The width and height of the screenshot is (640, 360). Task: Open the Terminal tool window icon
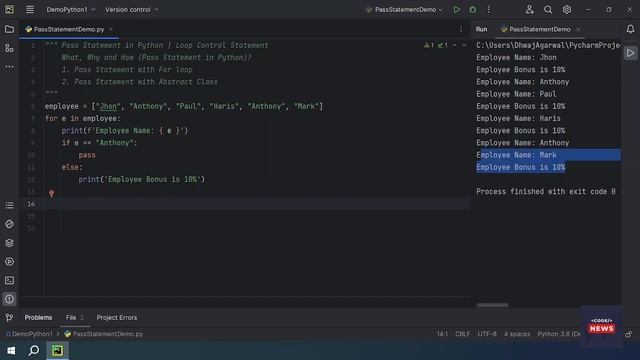9,280
